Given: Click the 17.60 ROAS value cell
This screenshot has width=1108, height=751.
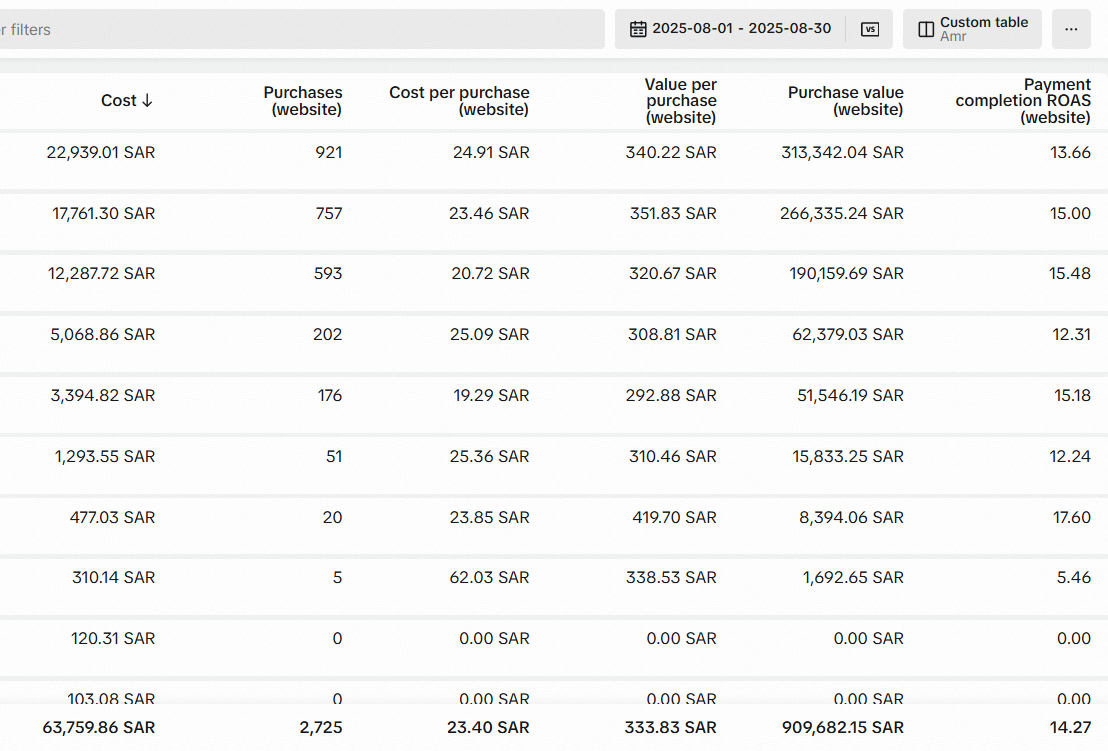Looking at the screenshot, I should click(1072, 517).
